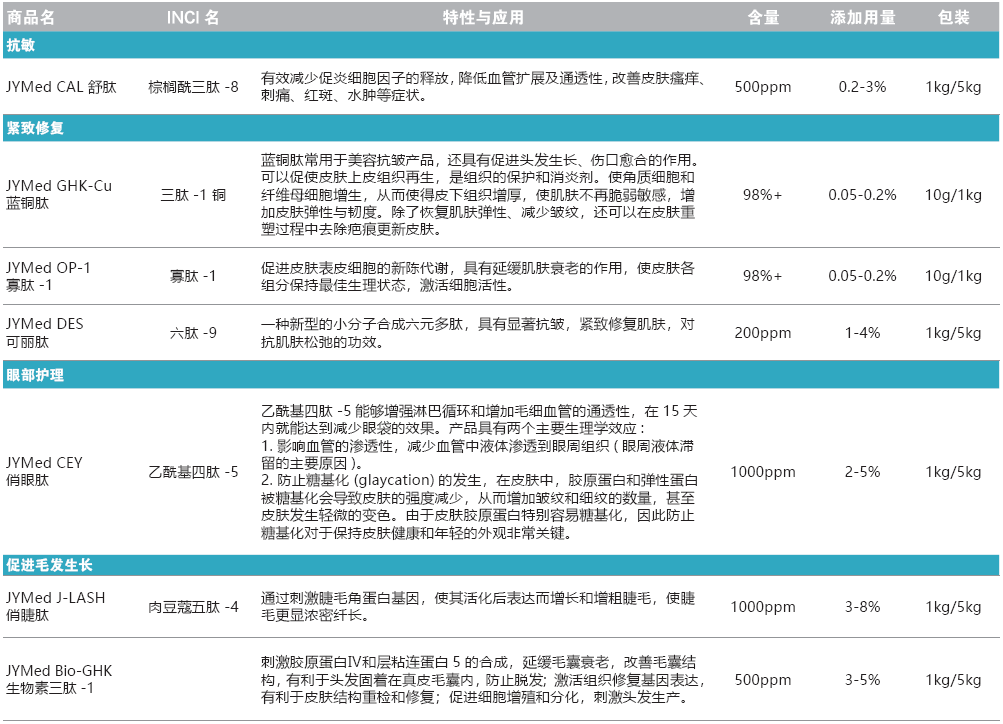Select the 促进毛发生长 section heading
1003x724 pixels.
[49, 565]
